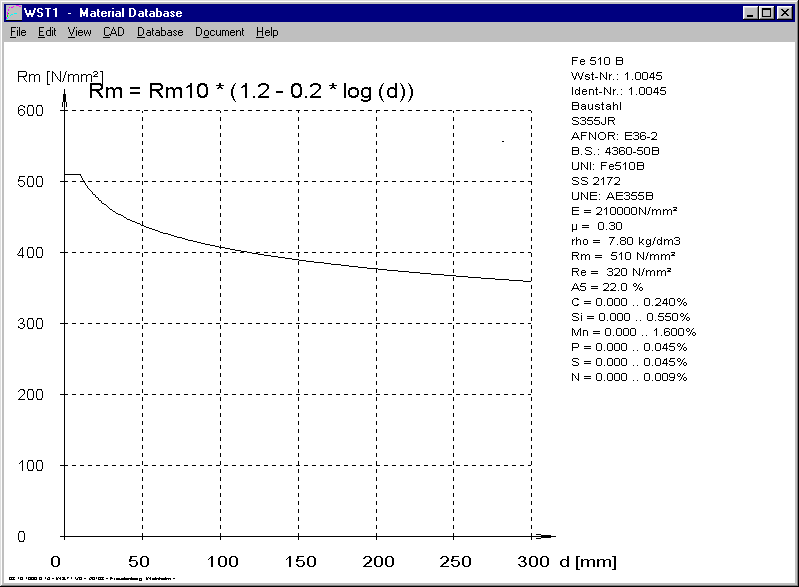Maximize the Material Database window
This screenshot has width=799, height=587.
pyautogui.click(x=767, y=13)
